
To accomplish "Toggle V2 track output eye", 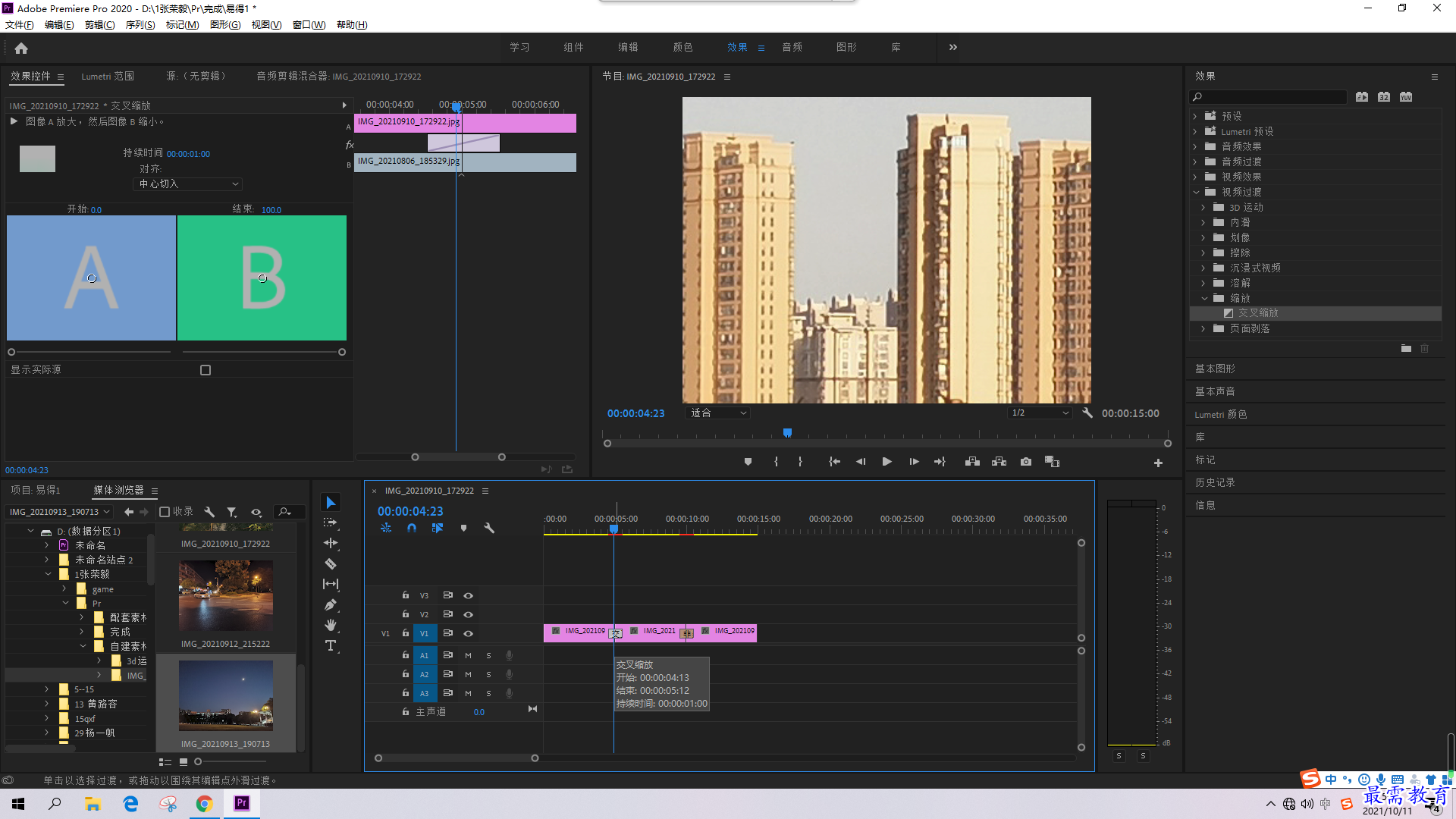I will click(x=469, y=614).
